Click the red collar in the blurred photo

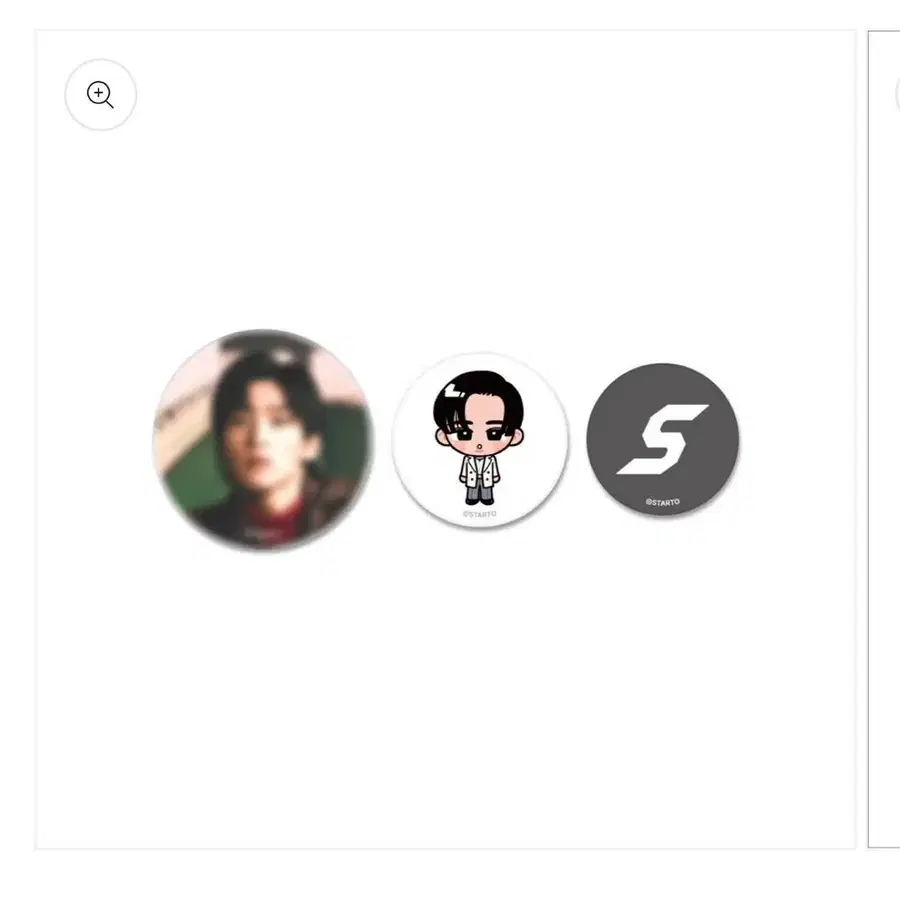click(270, 519)
